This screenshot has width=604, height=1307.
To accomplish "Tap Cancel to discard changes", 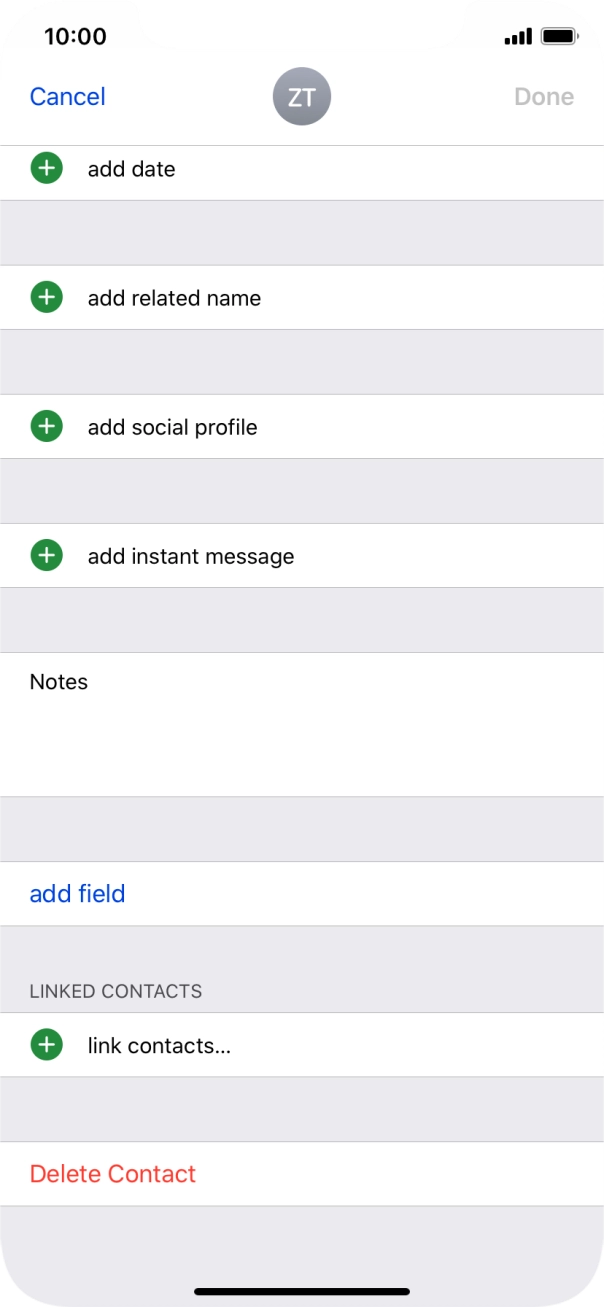I will pyautogui.click(x=67, y=96).
